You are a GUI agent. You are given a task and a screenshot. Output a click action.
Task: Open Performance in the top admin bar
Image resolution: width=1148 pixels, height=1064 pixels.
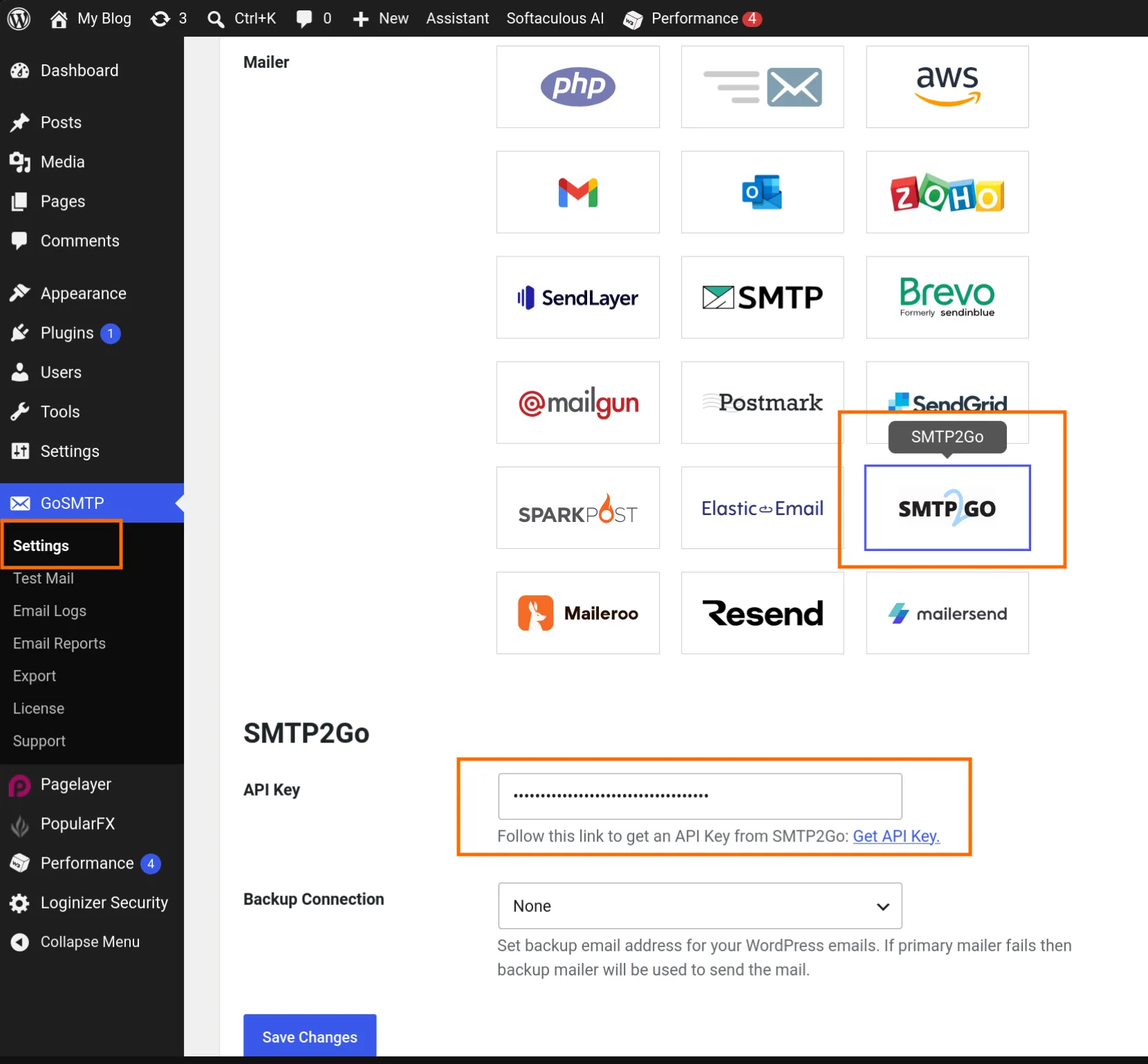tap(692, 19)
